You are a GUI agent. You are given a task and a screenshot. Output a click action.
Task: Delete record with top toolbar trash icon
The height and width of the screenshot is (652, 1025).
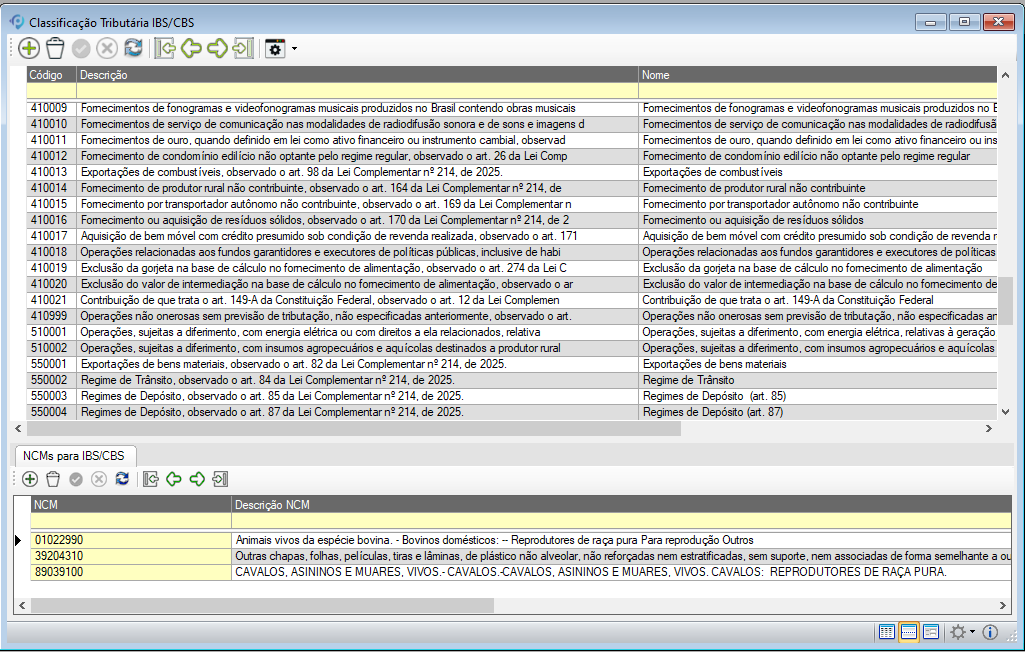pyautogui.click(x=56, y=48)
